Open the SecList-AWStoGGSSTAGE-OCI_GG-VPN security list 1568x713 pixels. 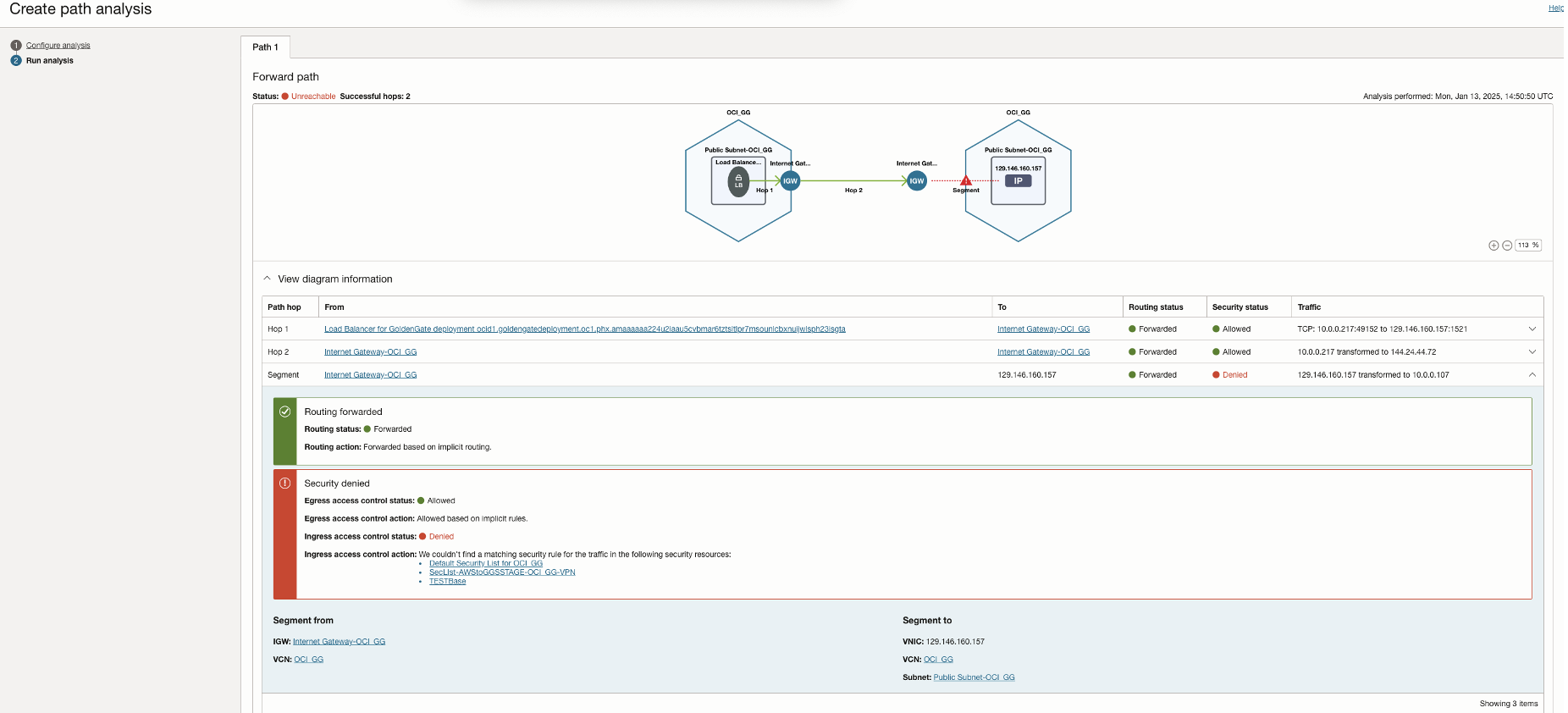click(x=502, y=572)
